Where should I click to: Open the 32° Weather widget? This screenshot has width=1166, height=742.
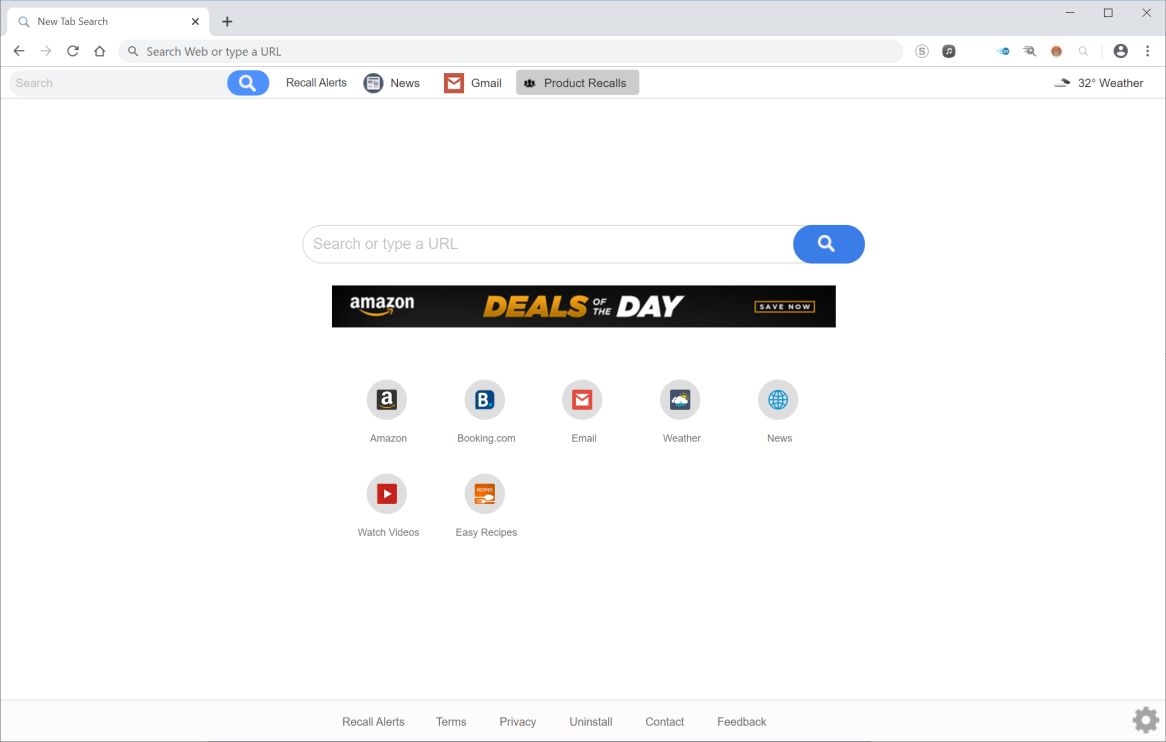(x=1098, y=83)
